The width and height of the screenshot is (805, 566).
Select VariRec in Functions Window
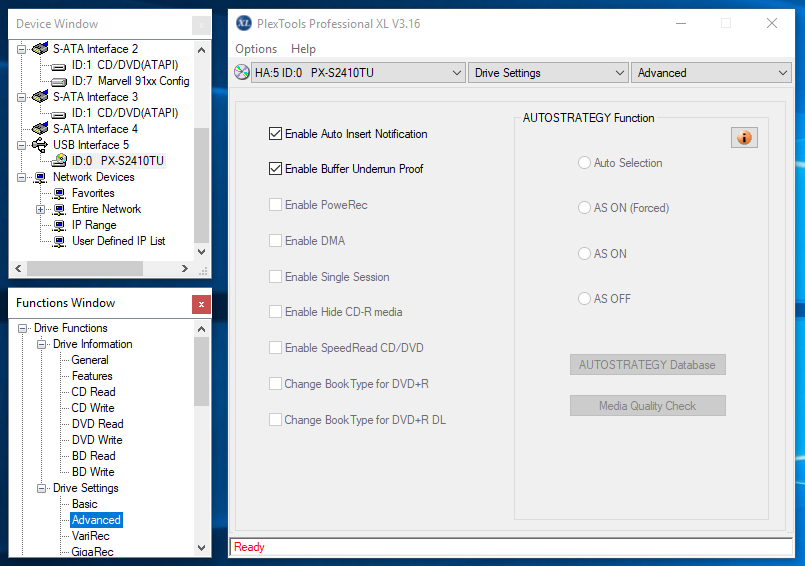tap(90, 536)
